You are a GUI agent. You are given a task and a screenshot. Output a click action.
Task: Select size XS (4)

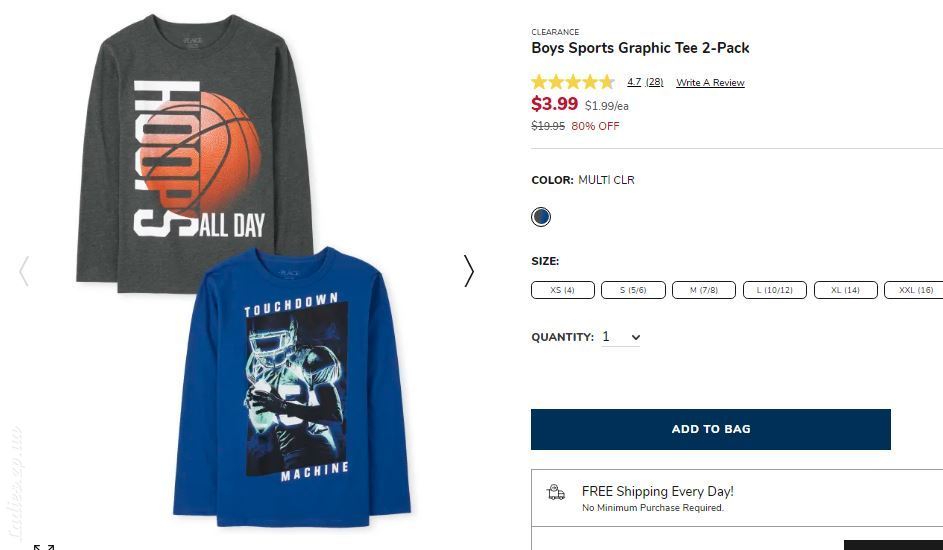[x=563, y=290]
